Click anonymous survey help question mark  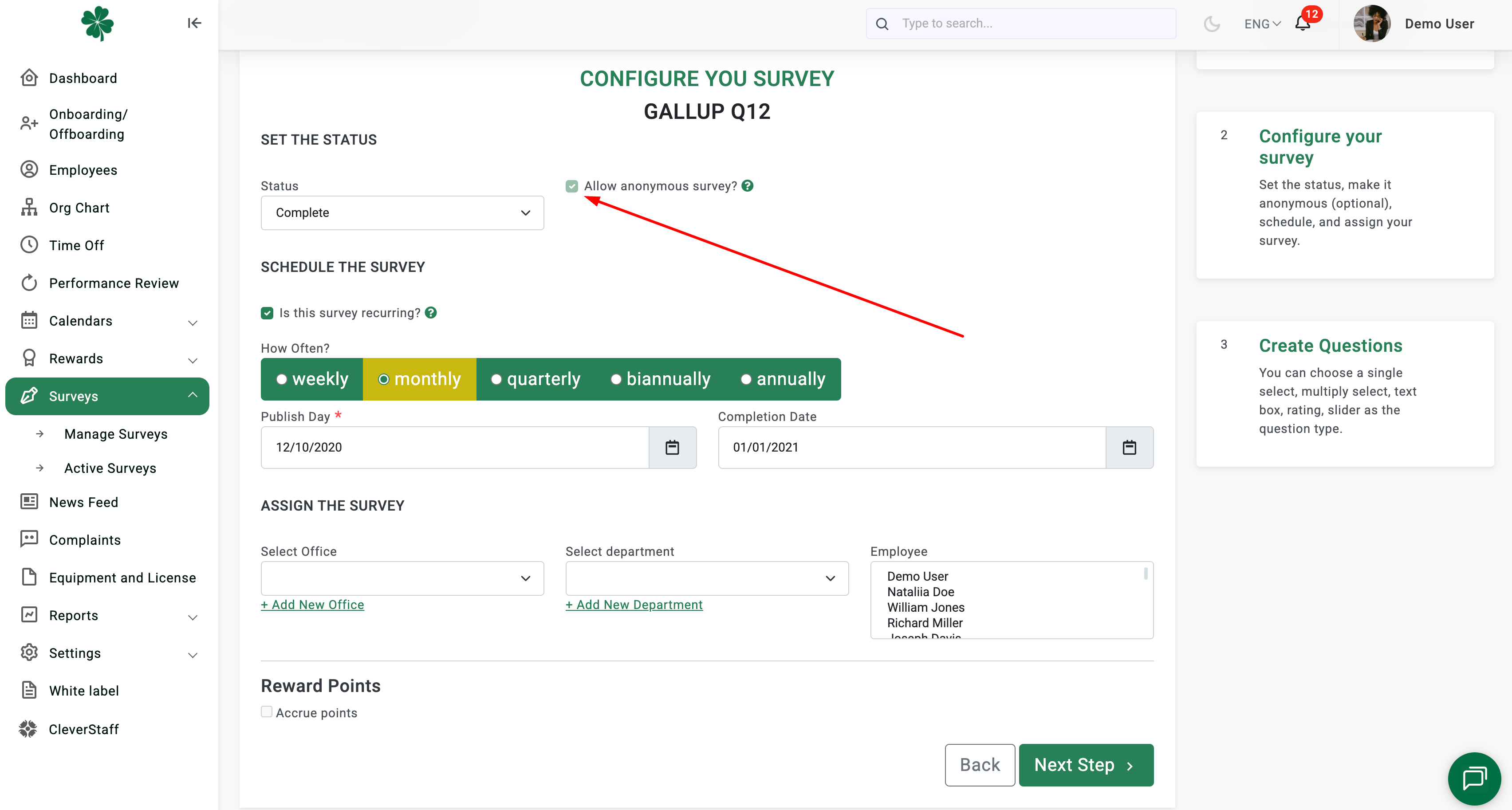coord(747,185)
